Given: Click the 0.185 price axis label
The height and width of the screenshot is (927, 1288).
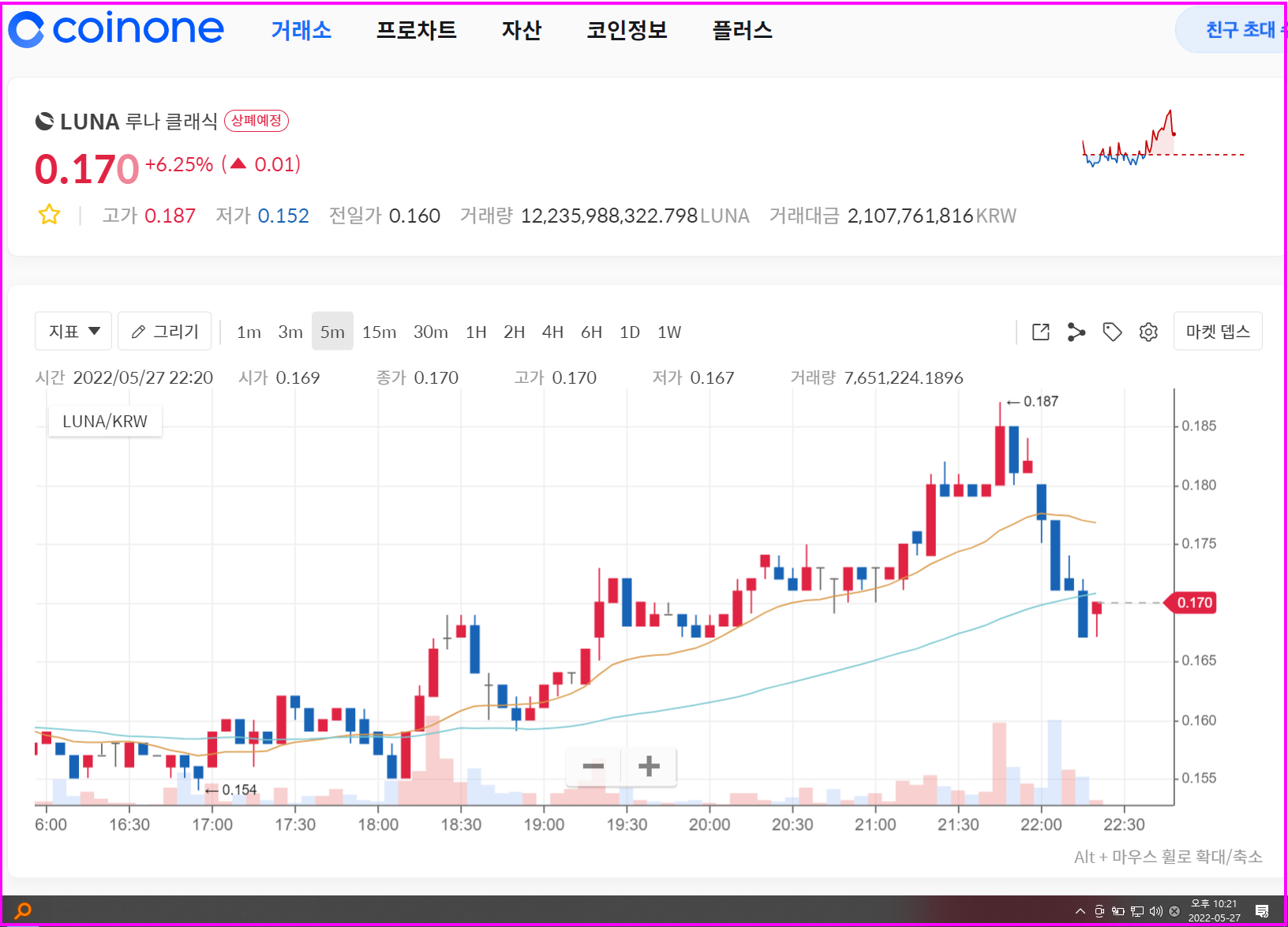Looking at the screenshot, I should [1199, 426].
